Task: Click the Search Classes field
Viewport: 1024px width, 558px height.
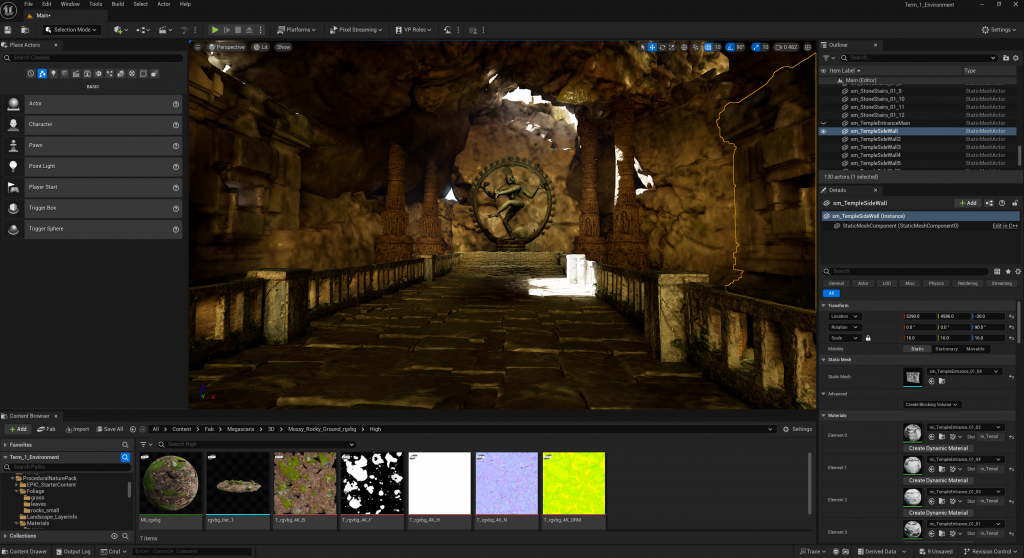Action: click(x=93, y=57)
